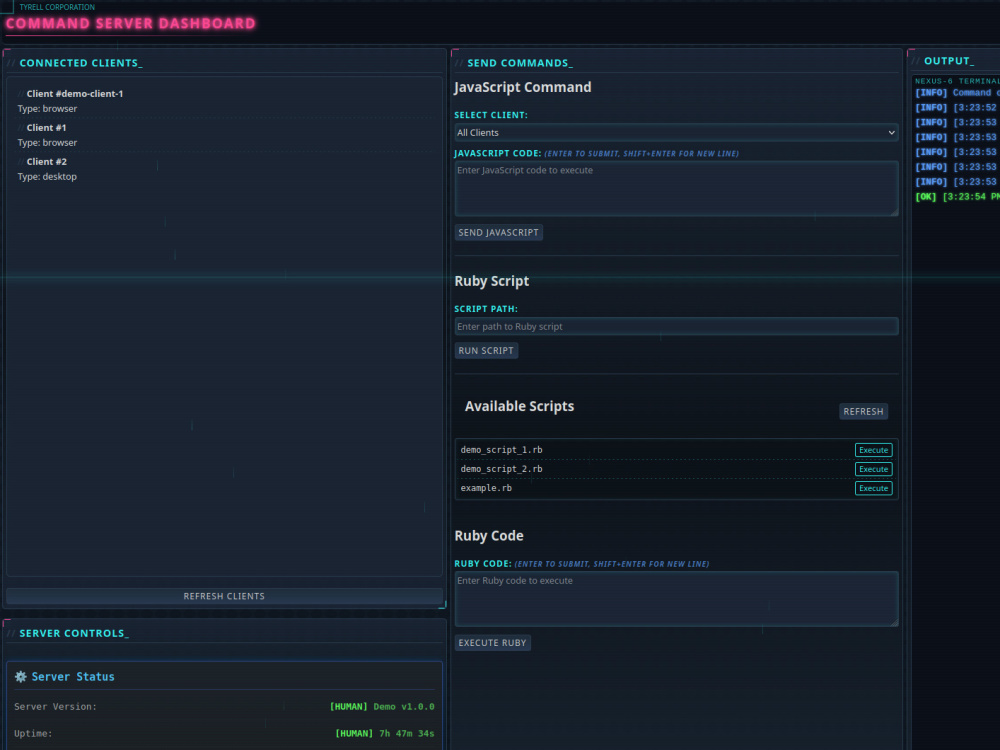Execute demo_script_1.rb
The height and width of the screenshot is (750, 1000).
pyautogui.click(x=873, y=450)
